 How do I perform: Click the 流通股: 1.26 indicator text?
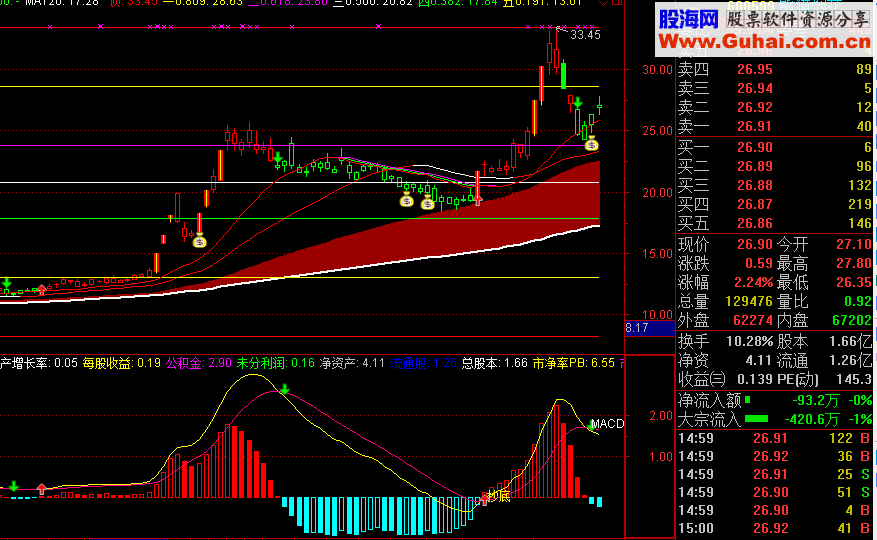tap(423, 363)
